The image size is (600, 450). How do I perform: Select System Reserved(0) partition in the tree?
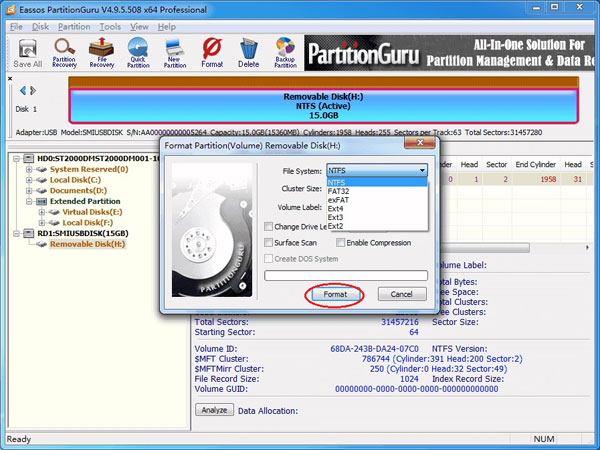(x=89, y=169)
